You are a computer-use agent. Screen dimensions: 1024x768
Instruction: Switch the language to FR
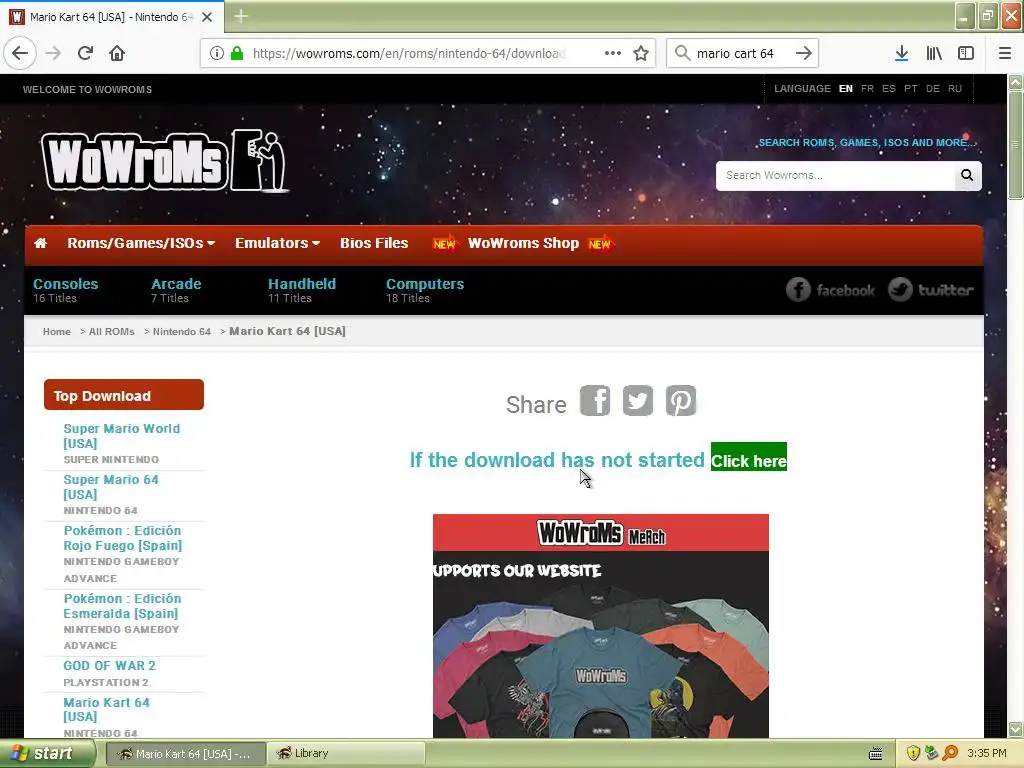coord(867,88)
